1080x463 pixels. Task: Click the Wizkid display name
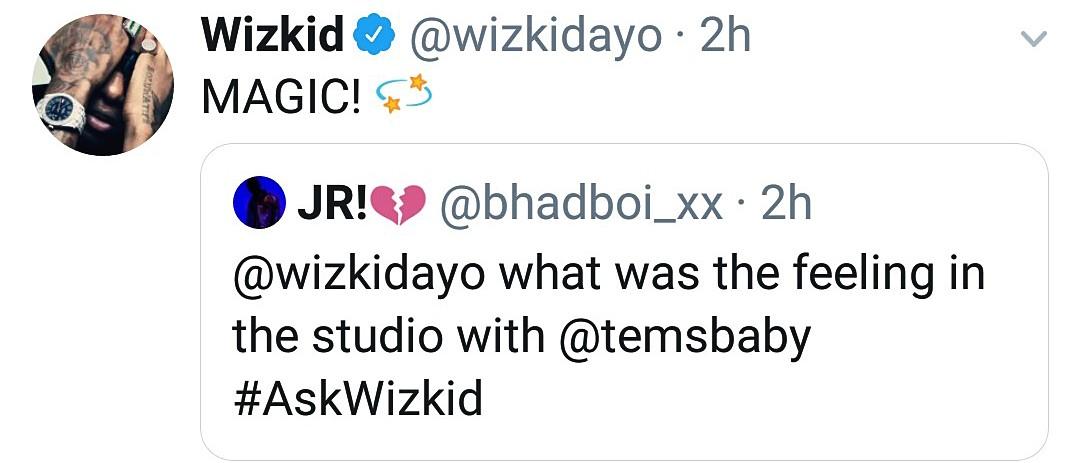(x=273, y=38)
